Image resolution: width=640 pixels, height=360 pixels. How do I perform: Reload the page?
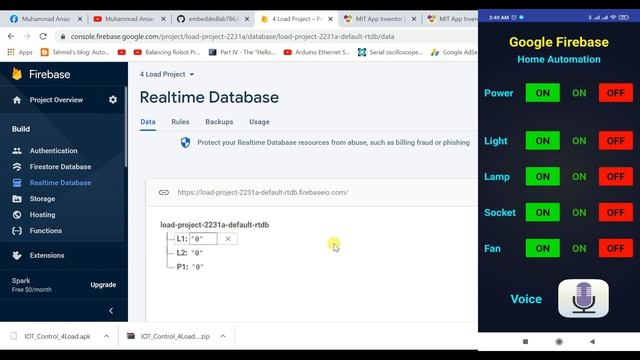[x=43, y=36]
